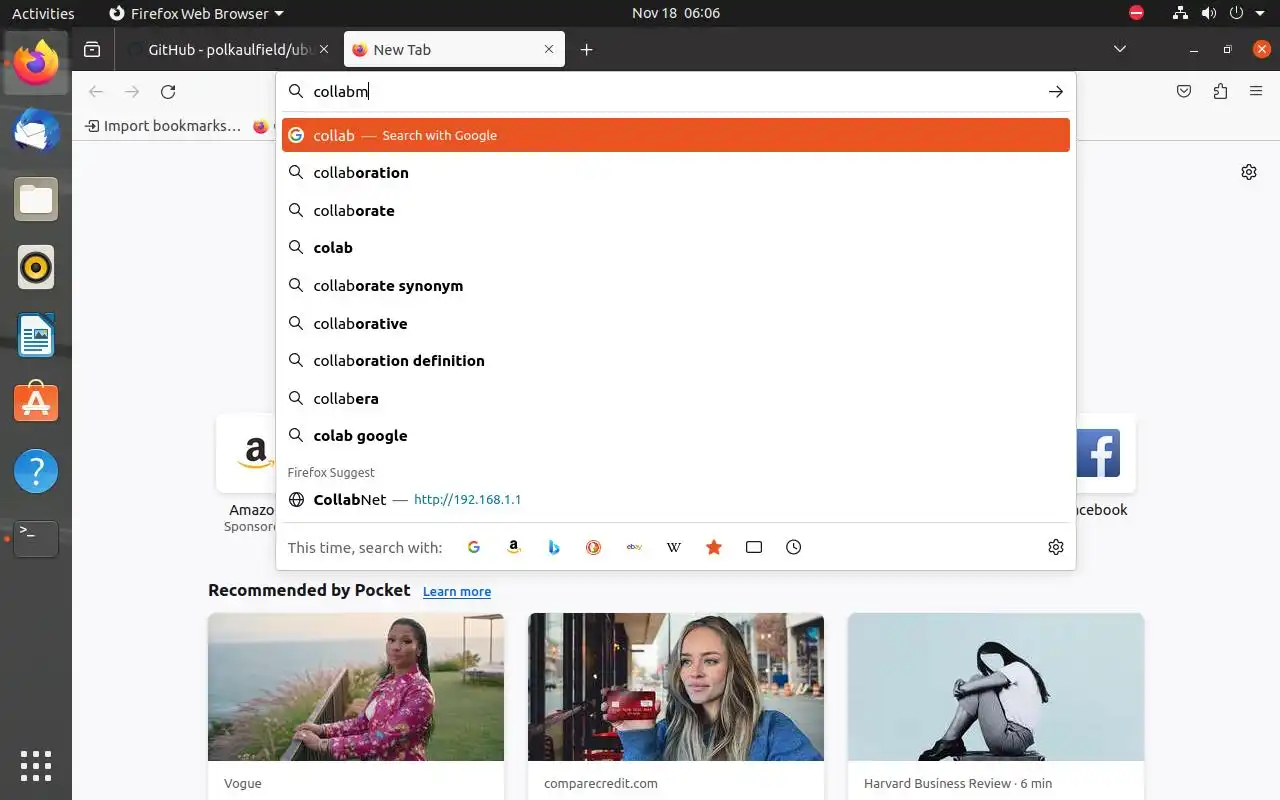This screenshot has height=800, width=1280.
Task: Search with Bing one-off icon
Action: (x=554, y=547)
